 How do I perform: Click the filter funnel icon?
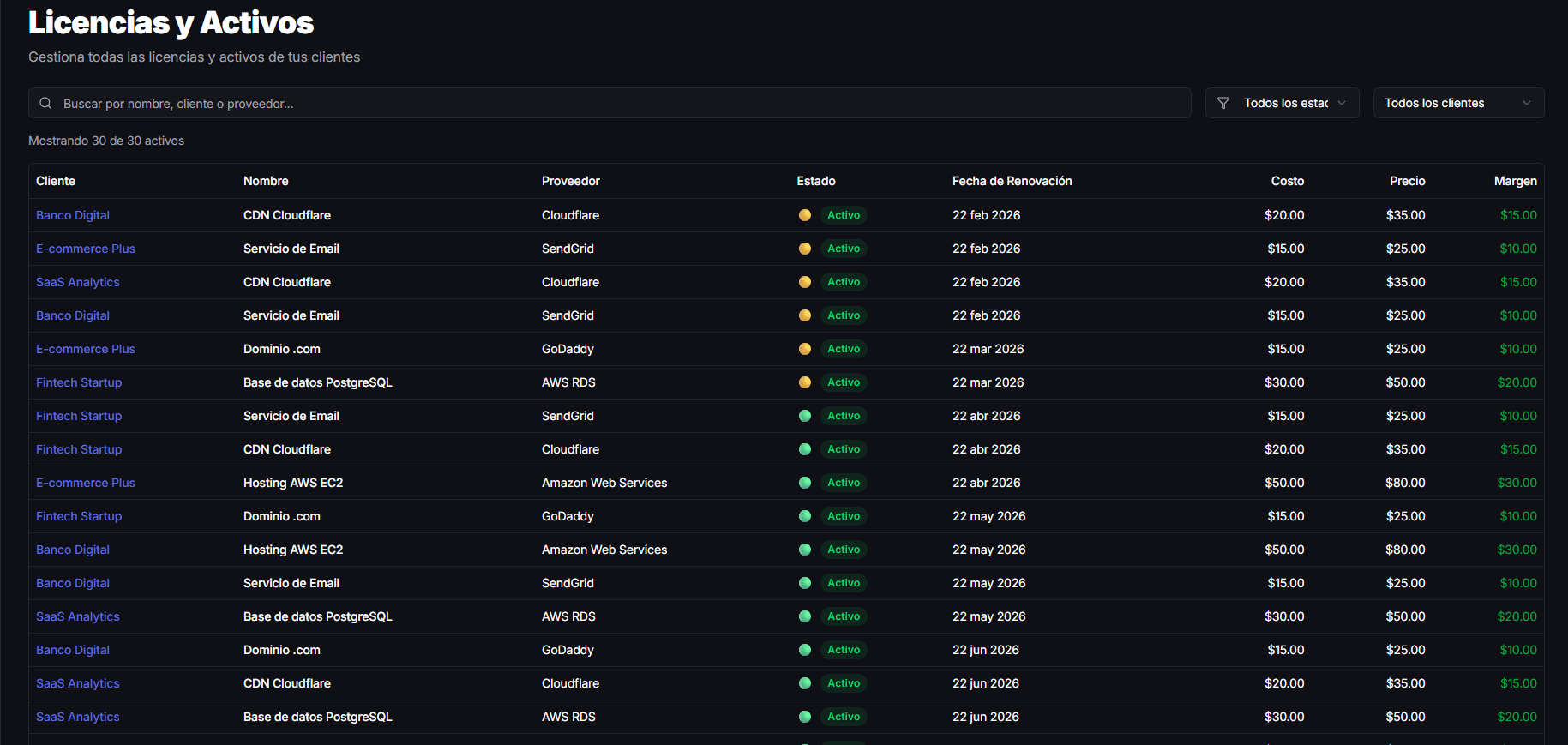(x=1223, y=103)
